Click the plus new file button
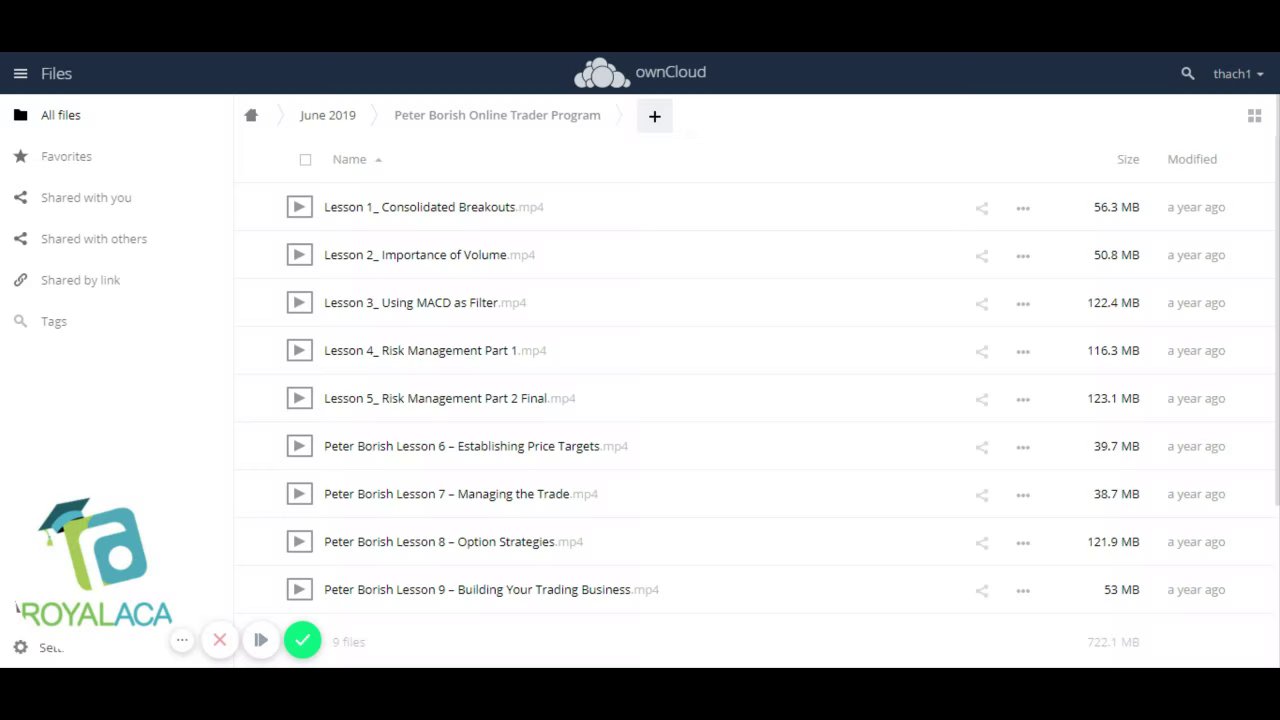Image resolution: width=1280 pixels, height=720 pixels. 655,116
